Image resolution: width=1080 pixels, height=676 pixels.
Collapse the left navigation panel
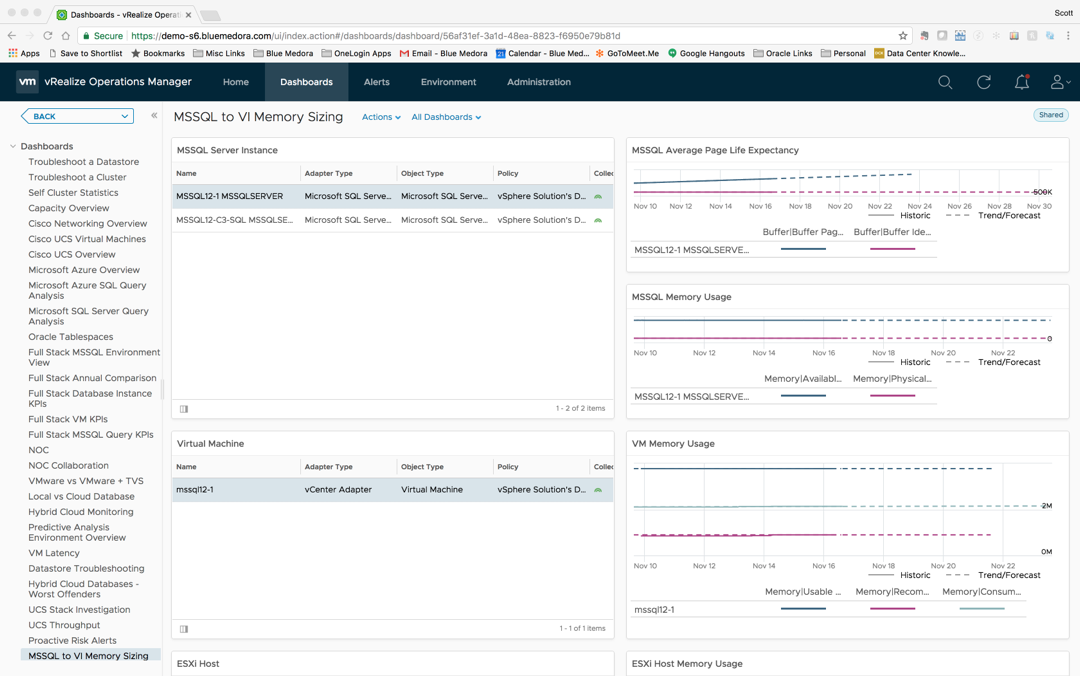tap(154, 116)
